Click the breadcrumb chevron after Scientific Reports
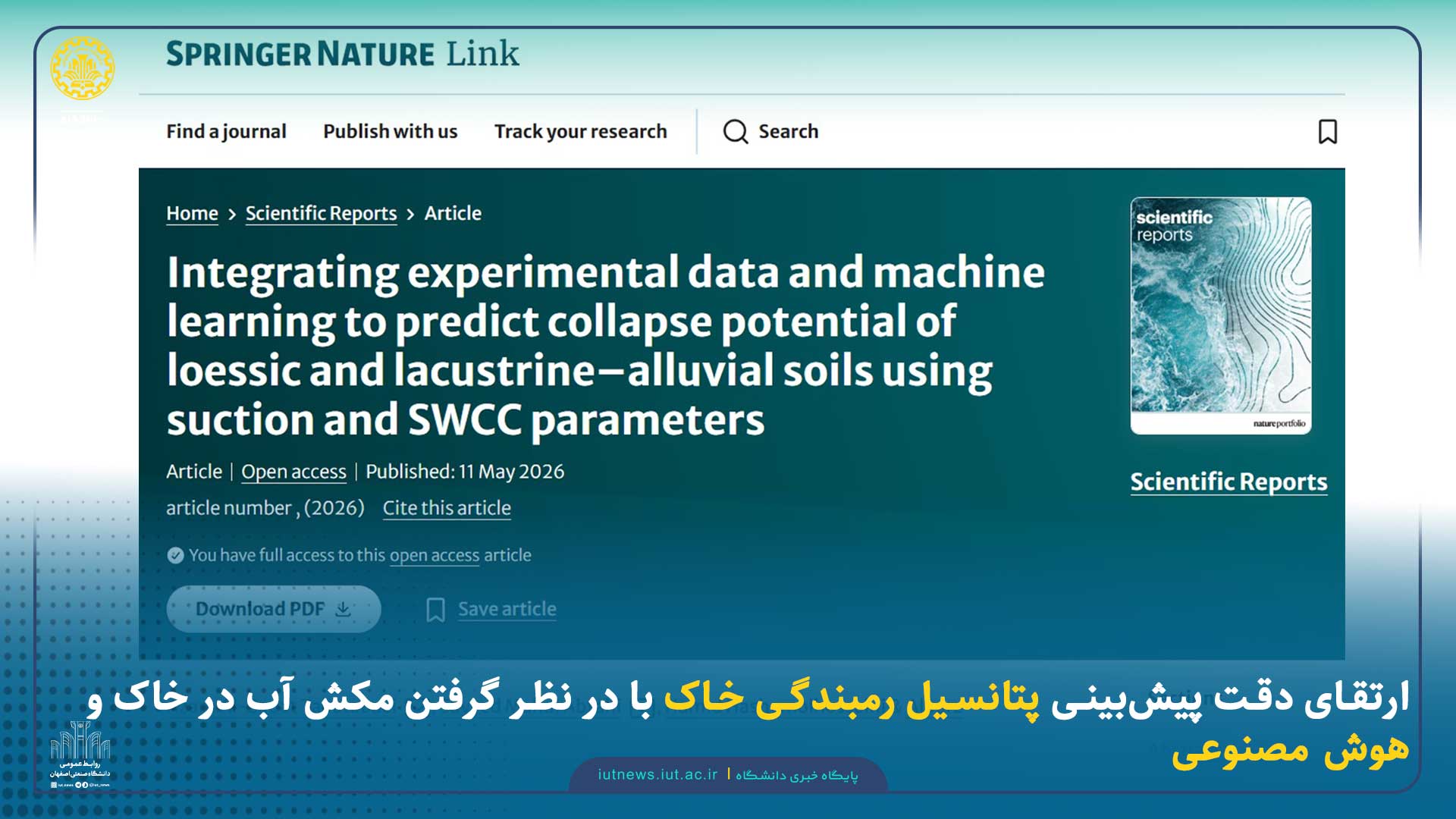Image resolution: width=1456 pixels, height=819 pixels. 410,215
